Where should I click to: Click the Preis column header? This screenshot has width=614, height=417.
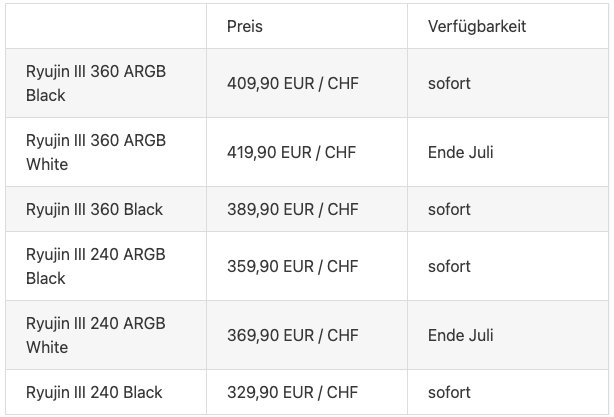tap(245, 26)
